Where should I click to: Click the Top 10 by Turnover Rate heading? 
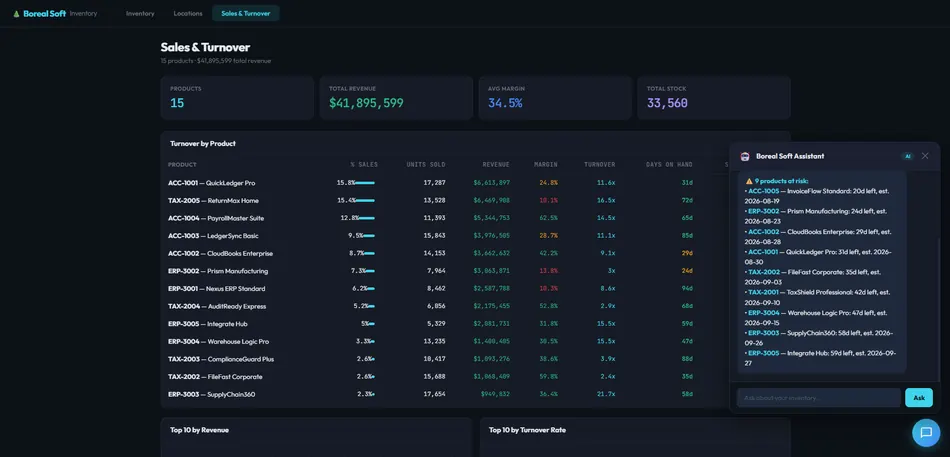528,430
